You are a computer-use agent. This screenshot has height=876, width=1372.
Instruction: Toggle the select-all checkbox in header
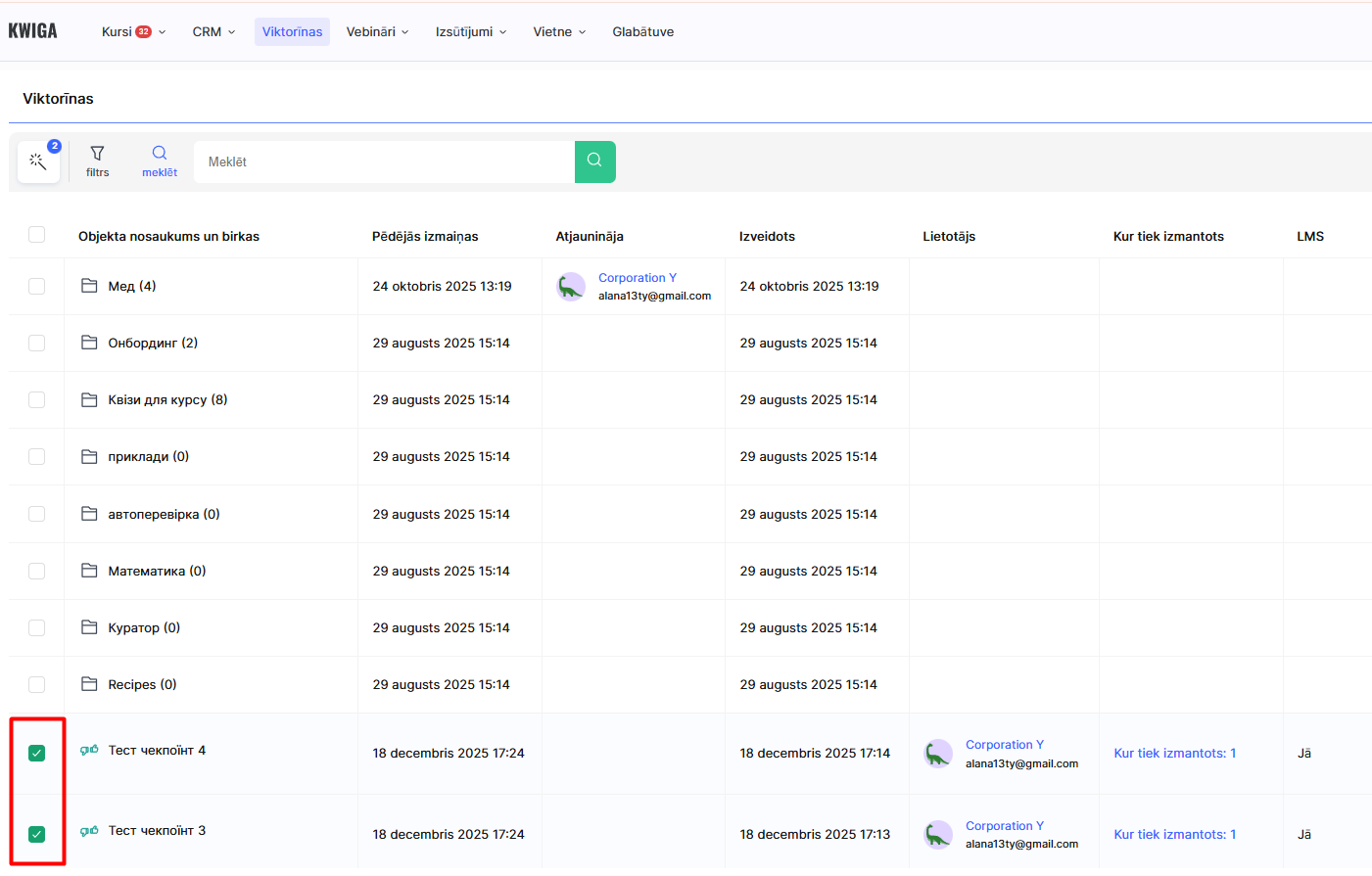click(x=37, y=235)
